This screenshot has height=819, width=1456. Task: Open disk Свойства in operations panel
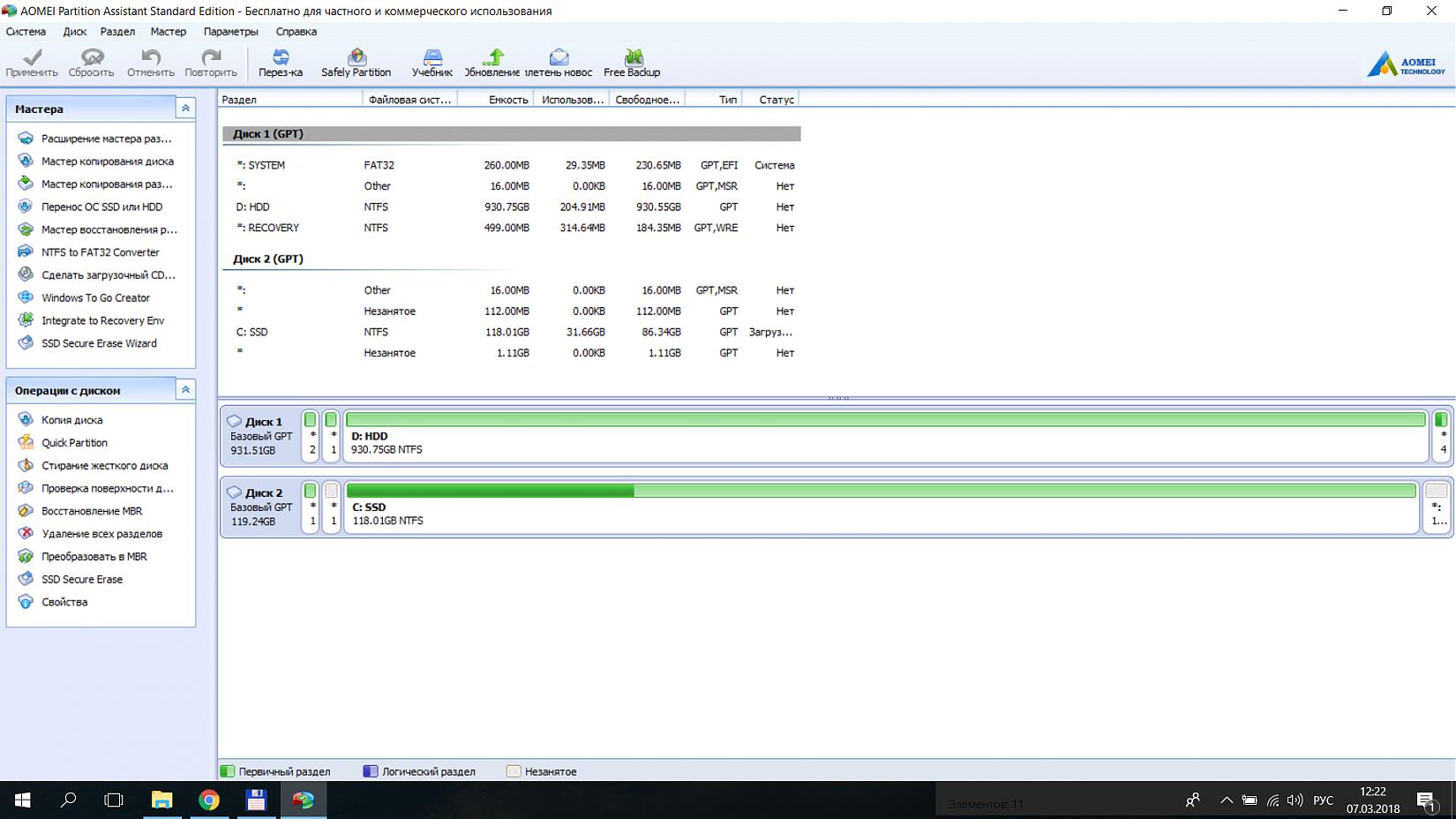[64, 603]
